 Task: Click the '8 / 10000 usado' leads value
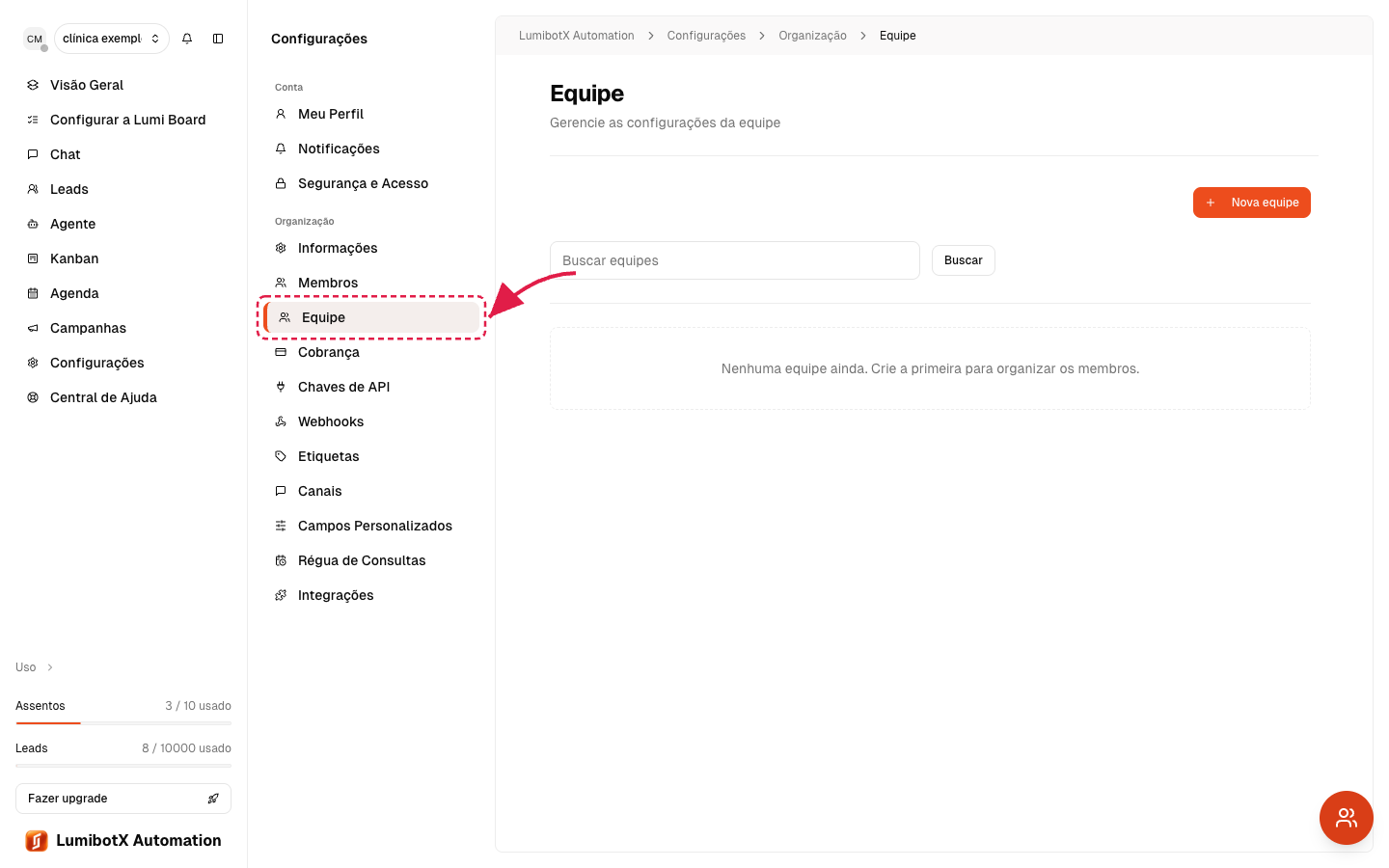[186, 748]
